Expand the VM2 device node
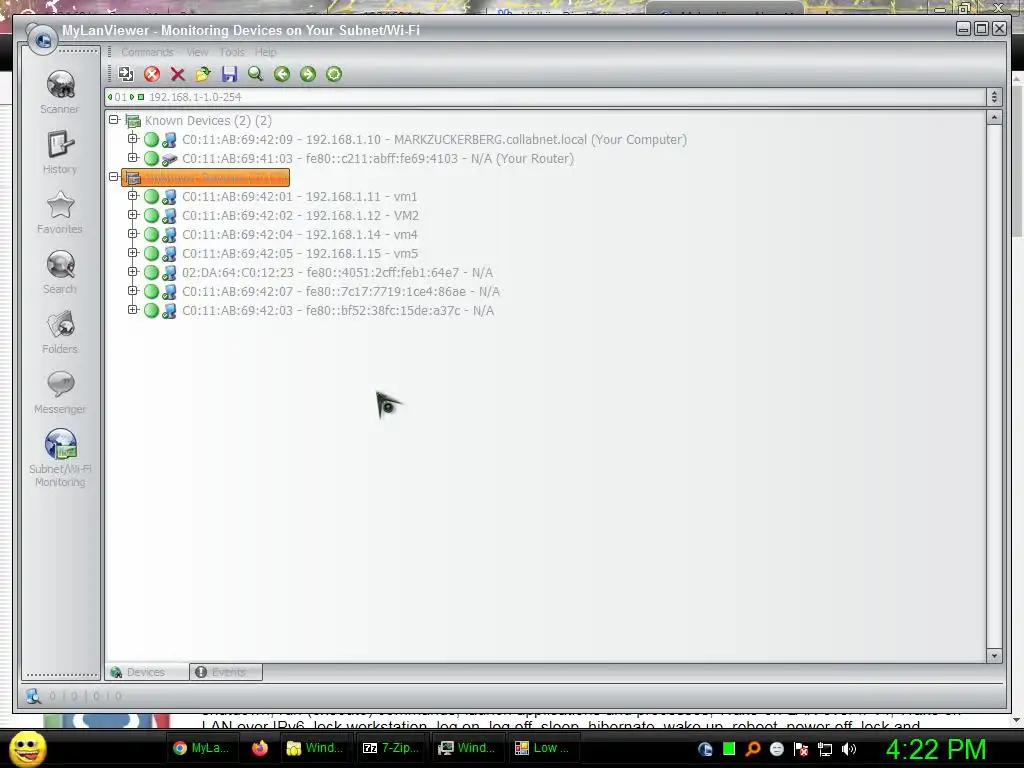1024x768 pixels. point(133,215)
